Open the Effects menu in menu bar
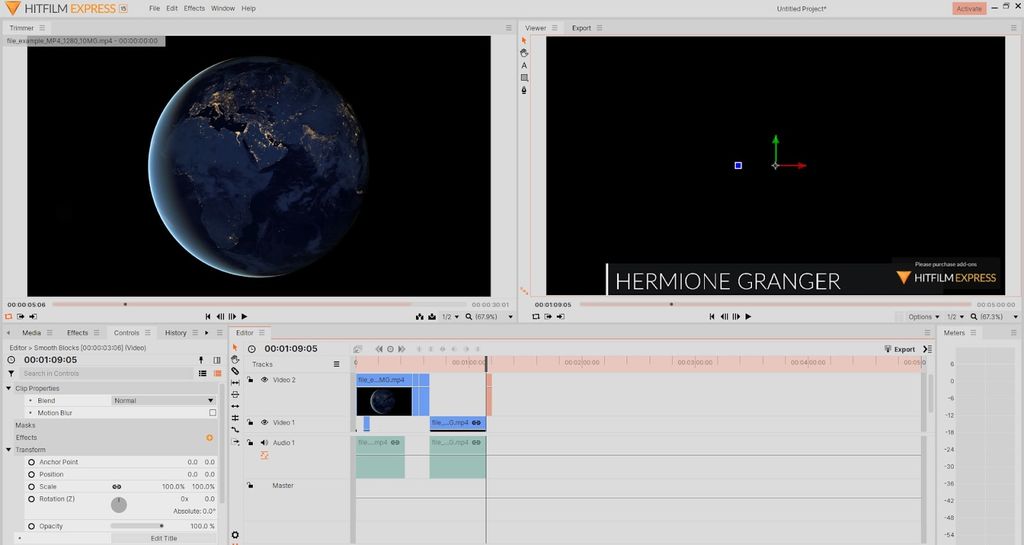 point(194,8)
